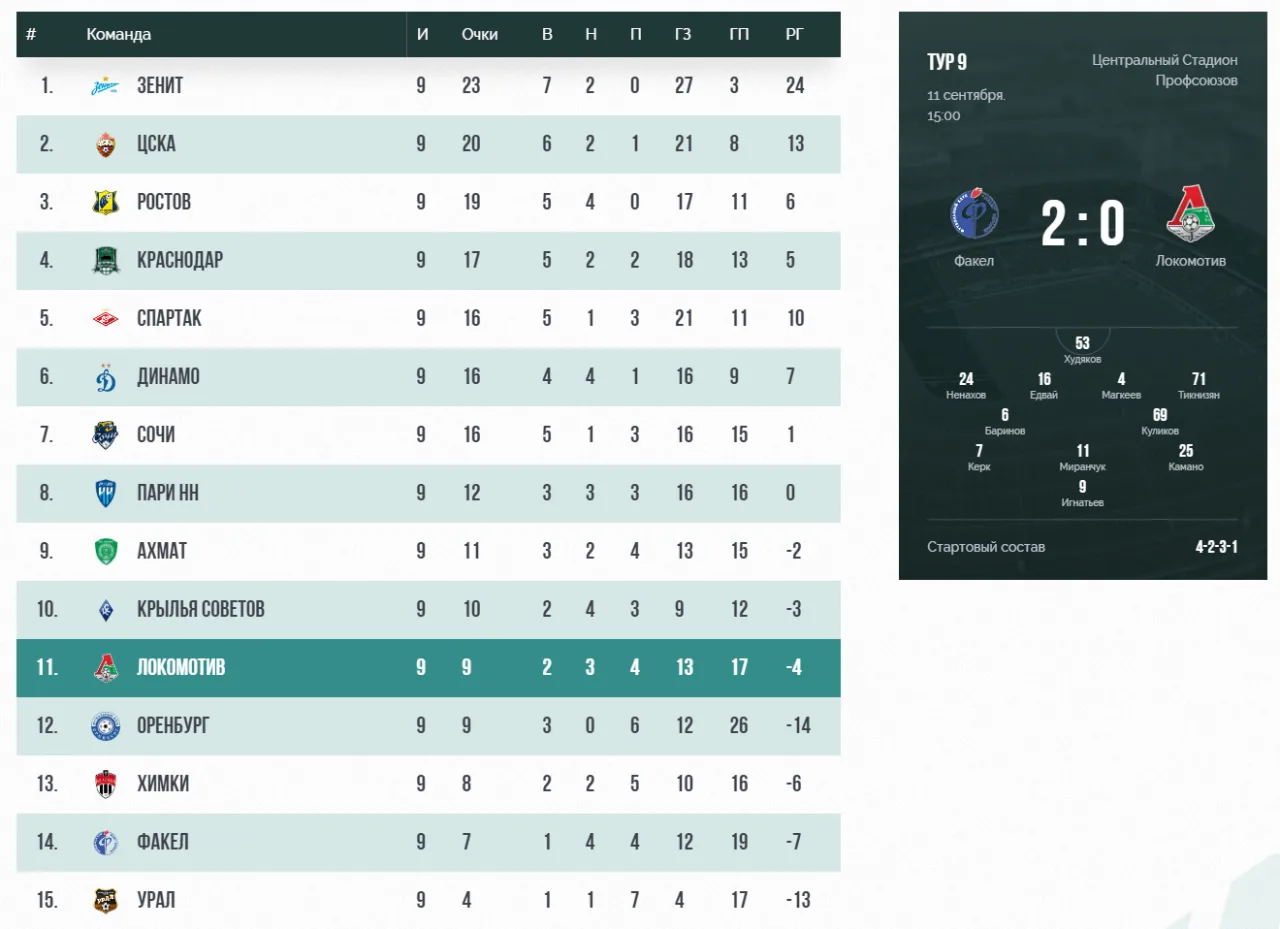The width and height of the screenshot is (1280, 929).
Task: Select player 11 Миранчук in lineup
Action: [1082, 458]
